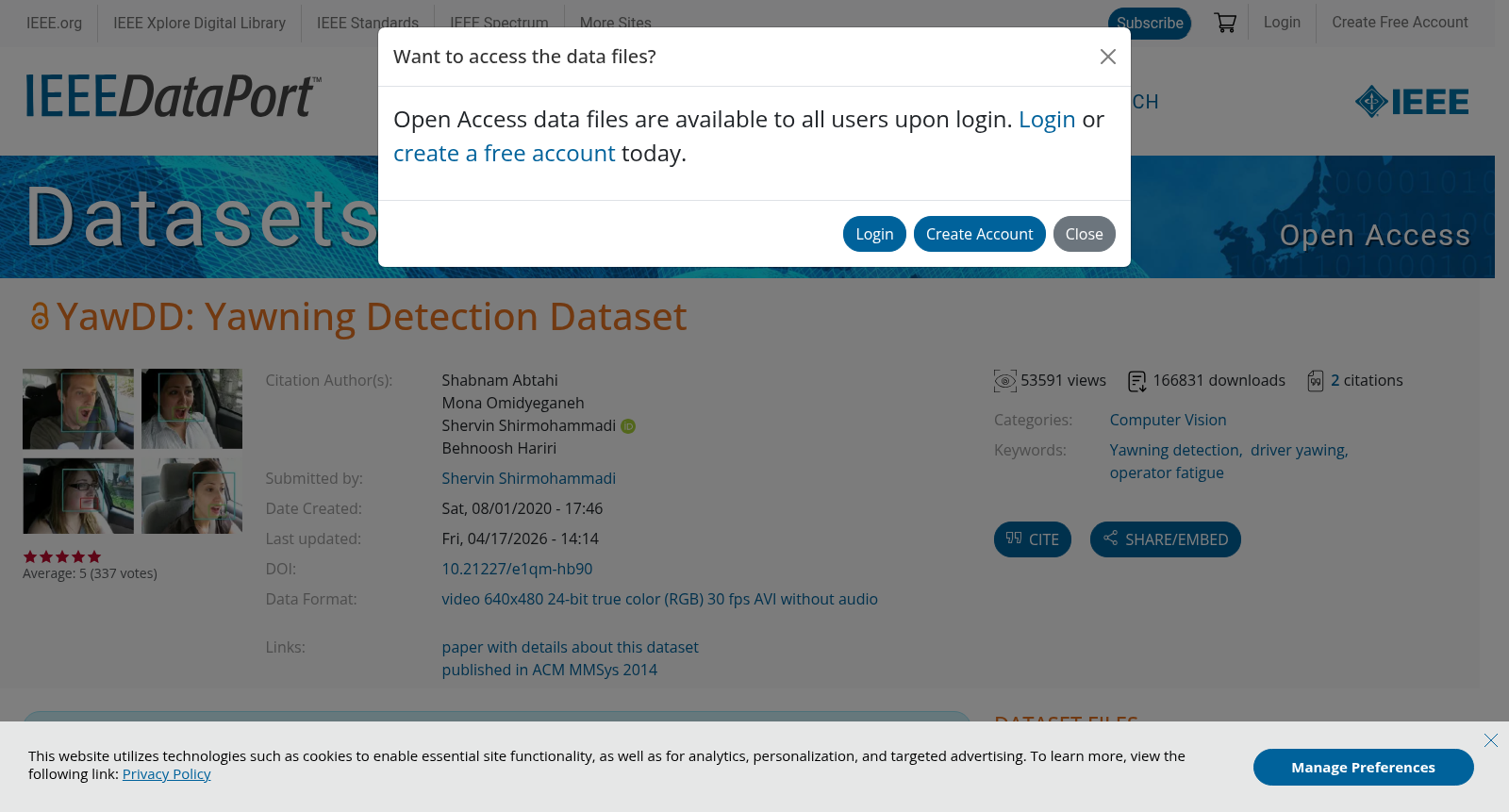Click the citations quote icon

tap(1316, 381)
